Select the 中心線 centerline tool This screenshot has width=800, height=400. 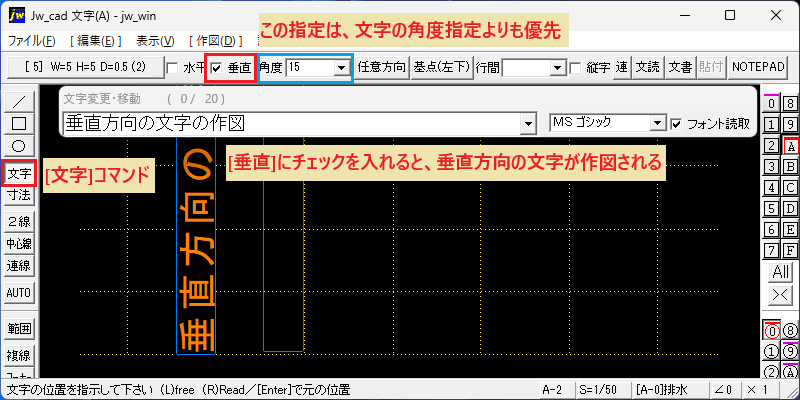(x=19, y=244)
